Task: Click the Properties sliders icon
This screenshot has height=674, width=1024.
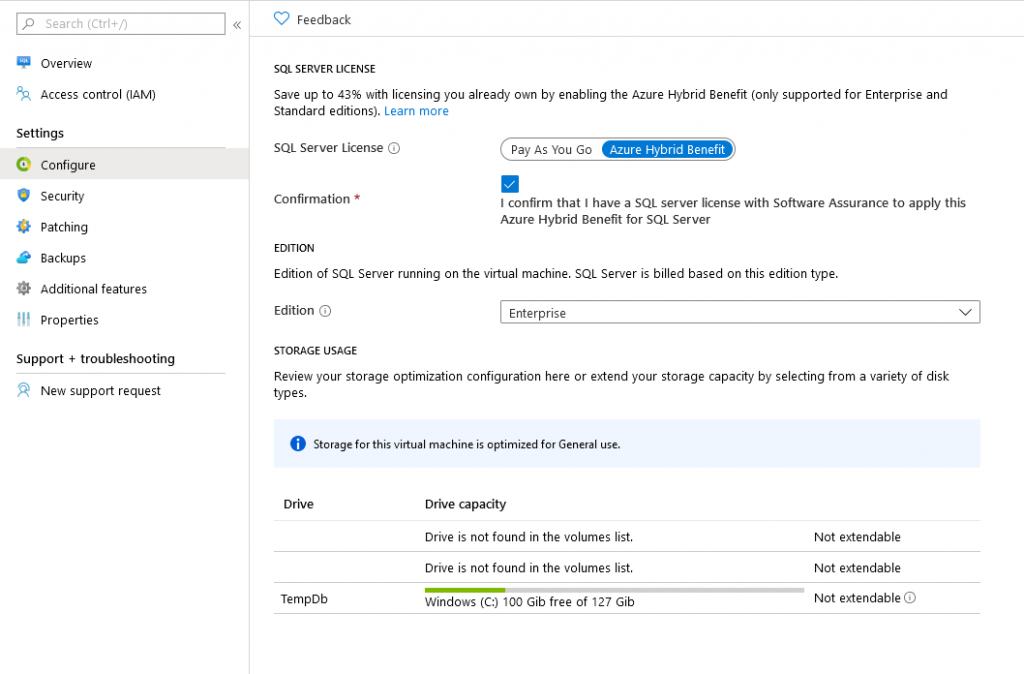Action: tap(24, 319)
